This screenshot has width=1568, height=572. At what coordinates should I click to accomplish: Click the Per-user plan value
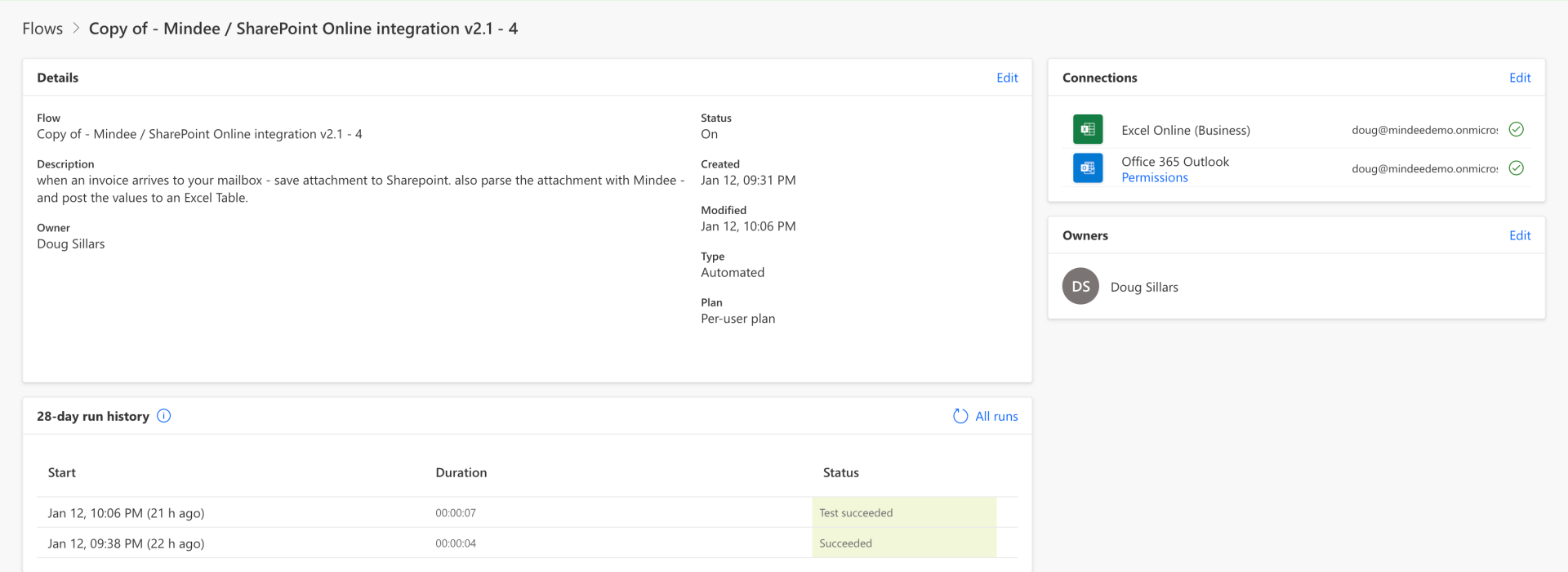[738, 319]
